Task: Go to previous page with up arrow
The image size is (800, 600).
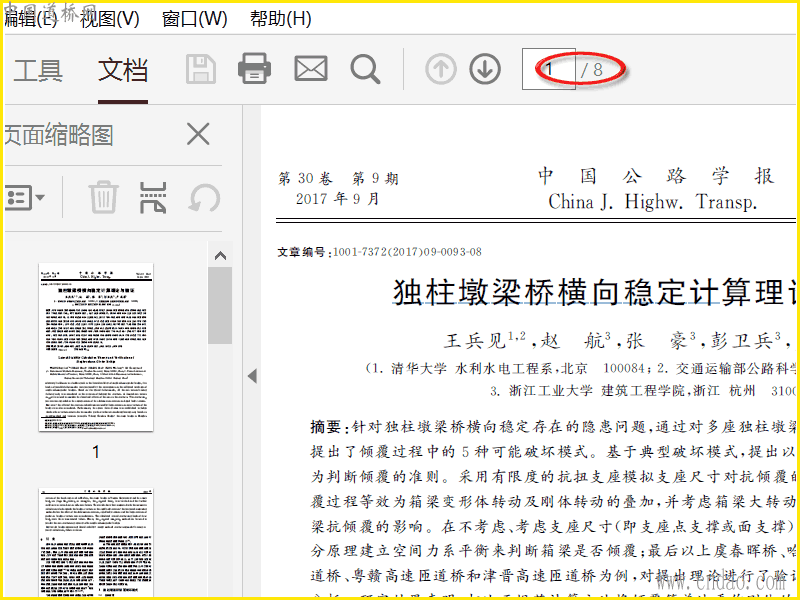Action: [441, 69]
